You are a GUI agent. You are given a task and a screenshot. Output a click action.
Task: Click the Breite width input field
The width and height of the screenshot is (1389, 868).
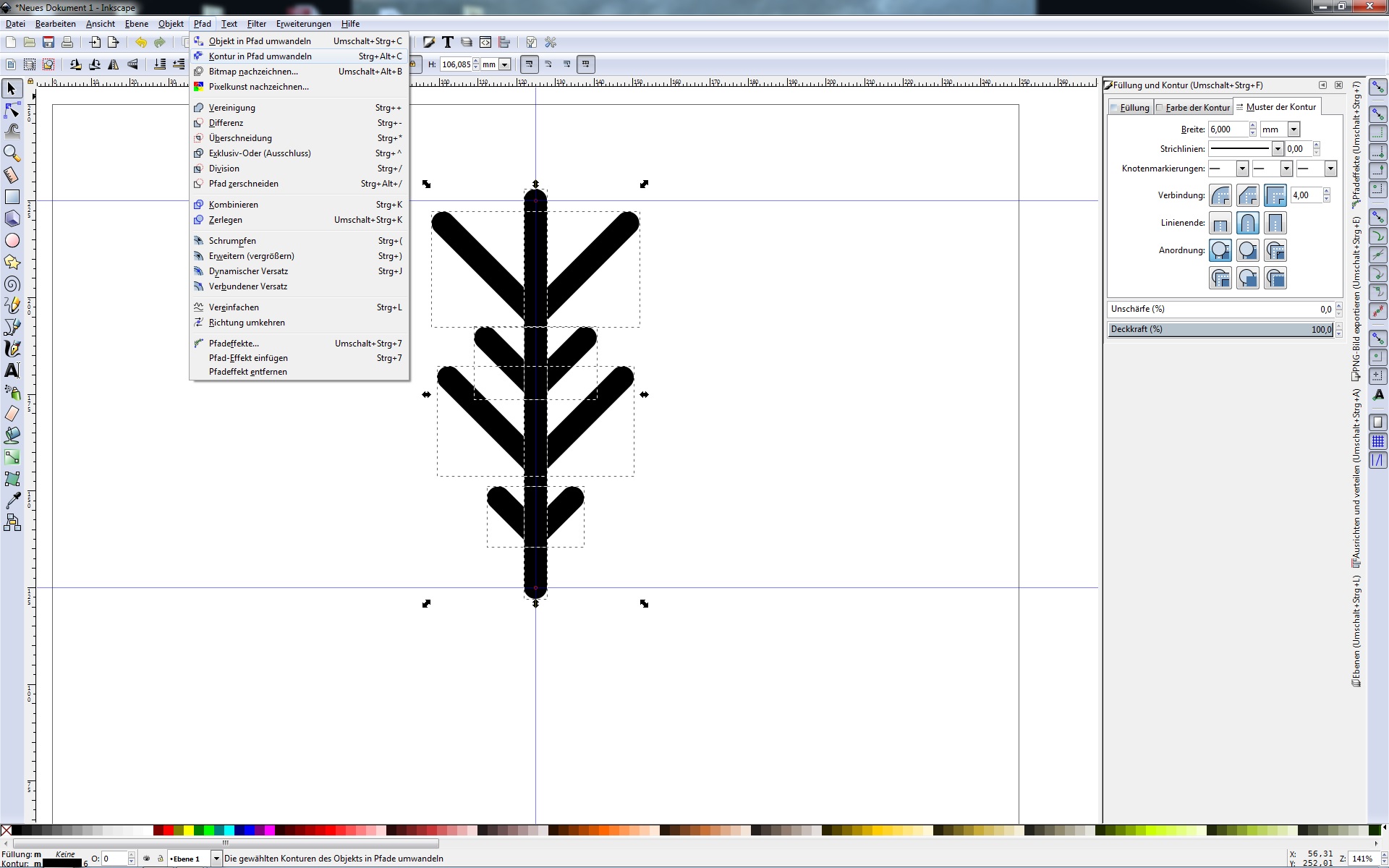(x=1228, y=129)
